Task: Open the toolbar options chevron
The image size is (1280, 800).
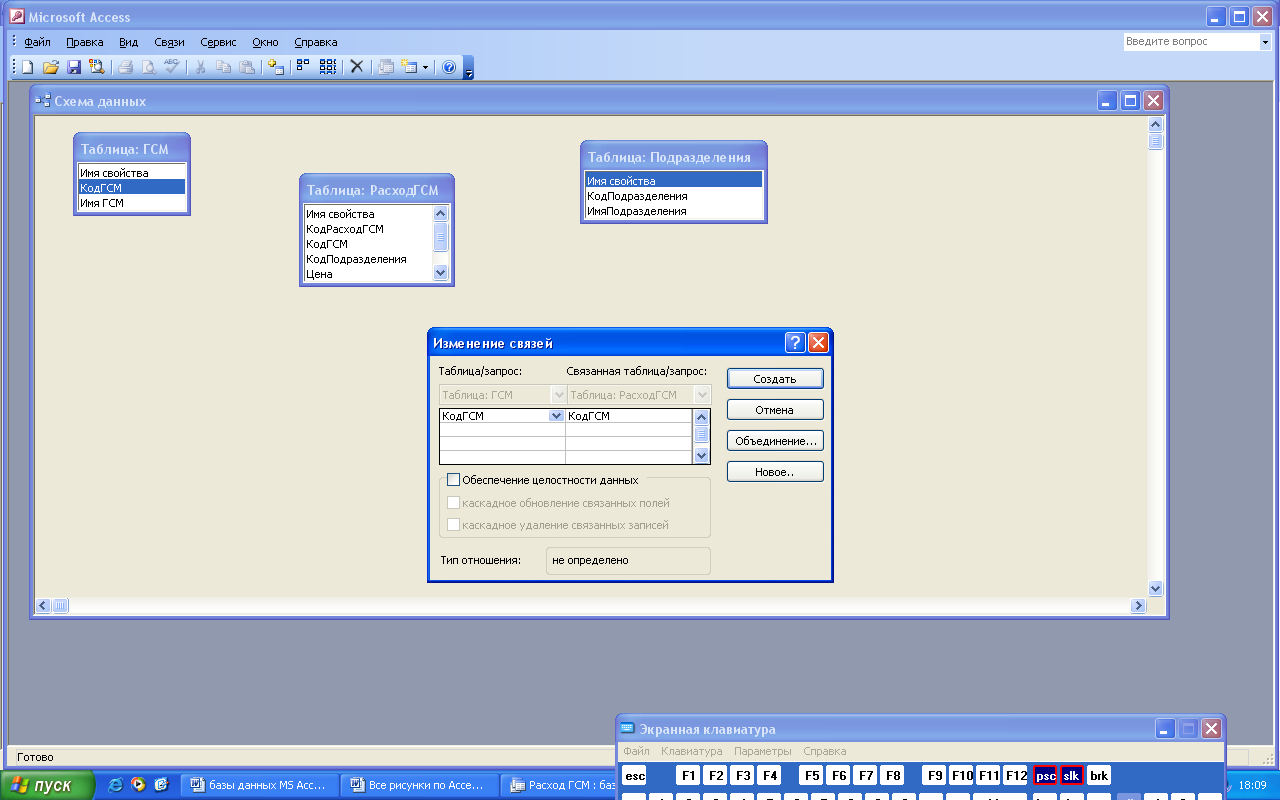Action: 469,68
